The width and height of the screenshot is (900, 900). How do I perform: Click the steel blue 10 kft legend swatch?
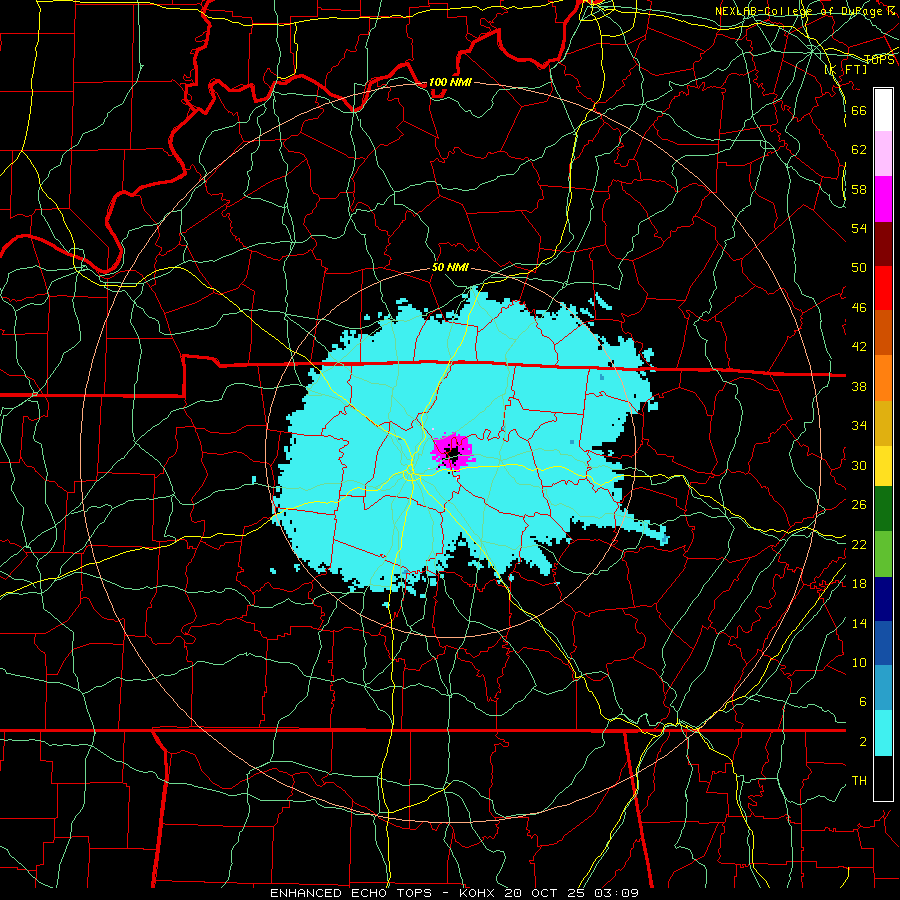[883, 688]
